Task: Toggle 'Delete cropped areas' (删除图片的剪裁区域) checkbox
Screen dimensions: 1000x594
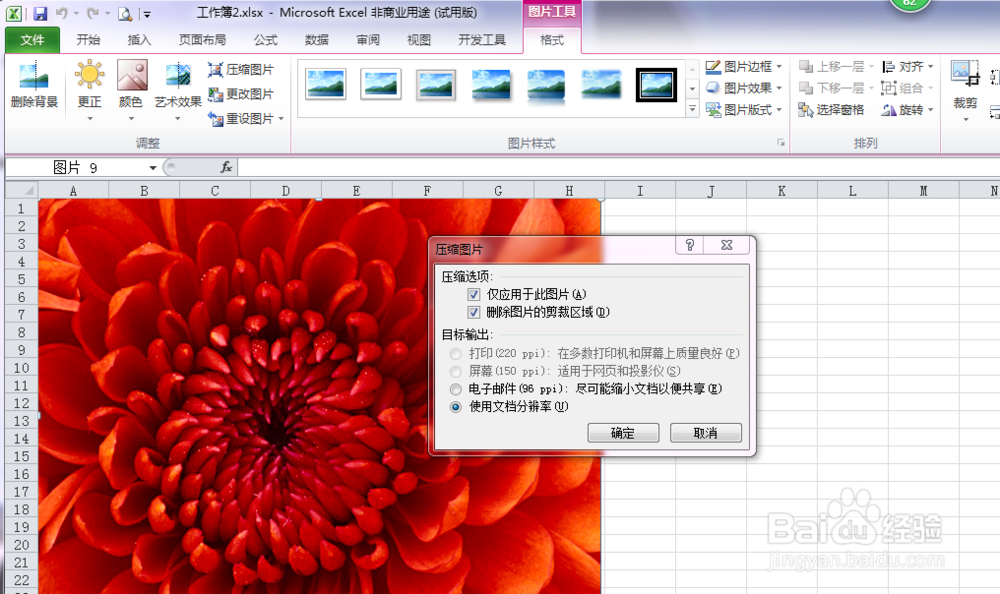Action: (x=473, y=312)
